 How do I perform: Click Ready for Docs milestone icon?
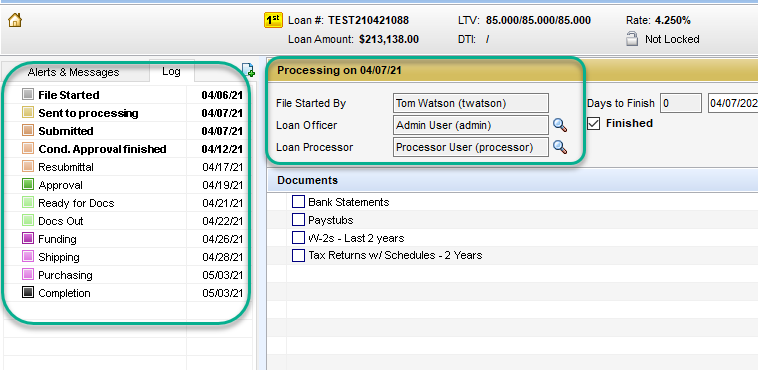point(28,203)
